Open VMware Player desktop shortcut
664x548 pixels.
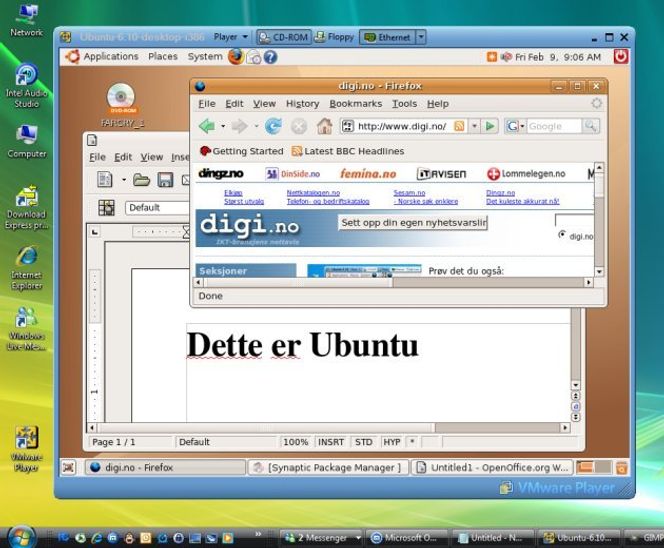26,449
